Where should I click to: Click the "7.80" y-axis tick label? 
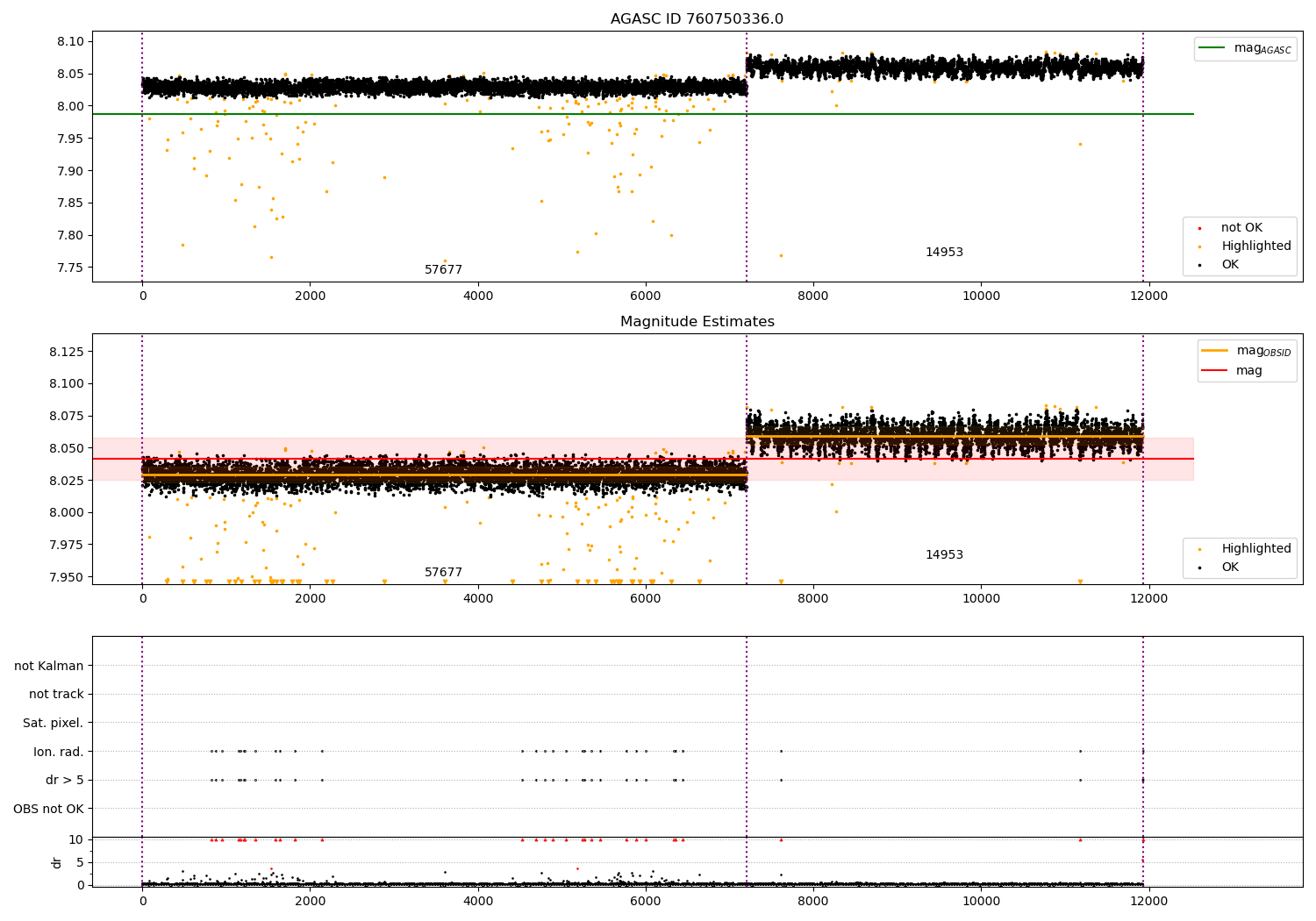coord(71,235)
